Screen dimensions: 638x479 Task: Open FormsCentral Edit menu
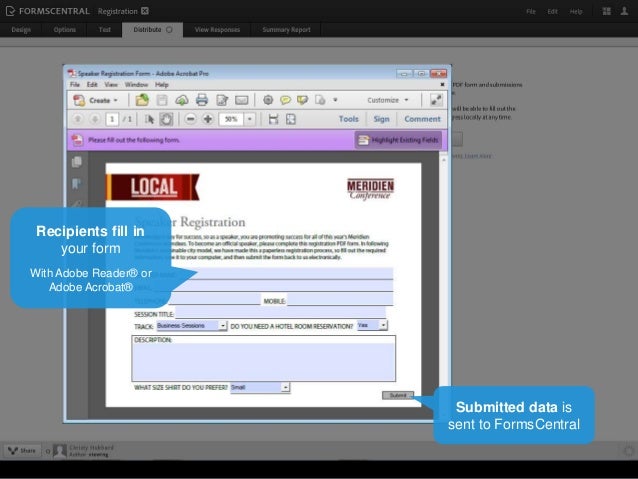coord(553,11)
